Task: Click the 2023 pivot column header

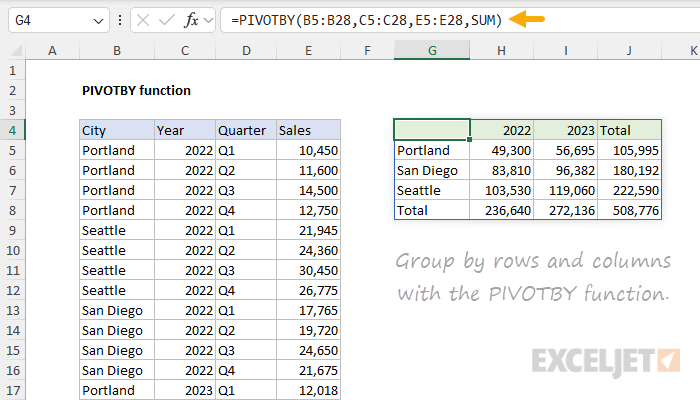Action: tap(566, 130)
